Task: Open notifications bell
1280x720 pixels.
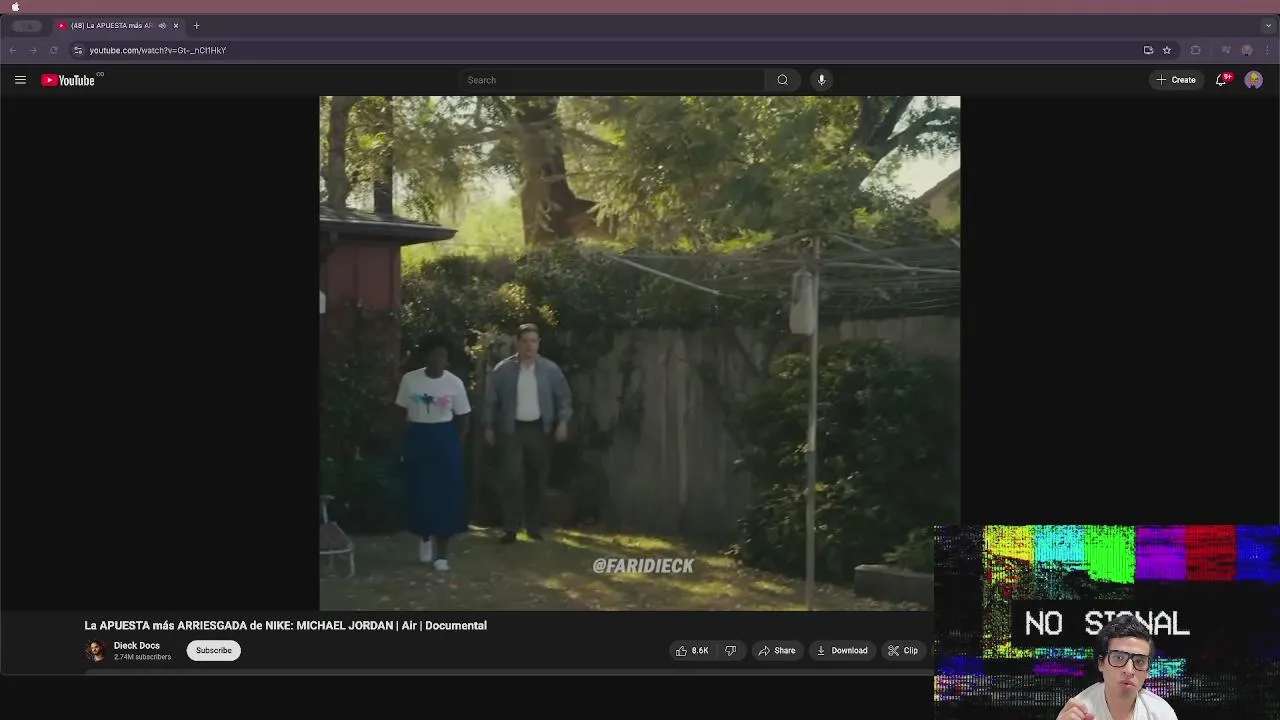Action: click(x=1221, y=80)
